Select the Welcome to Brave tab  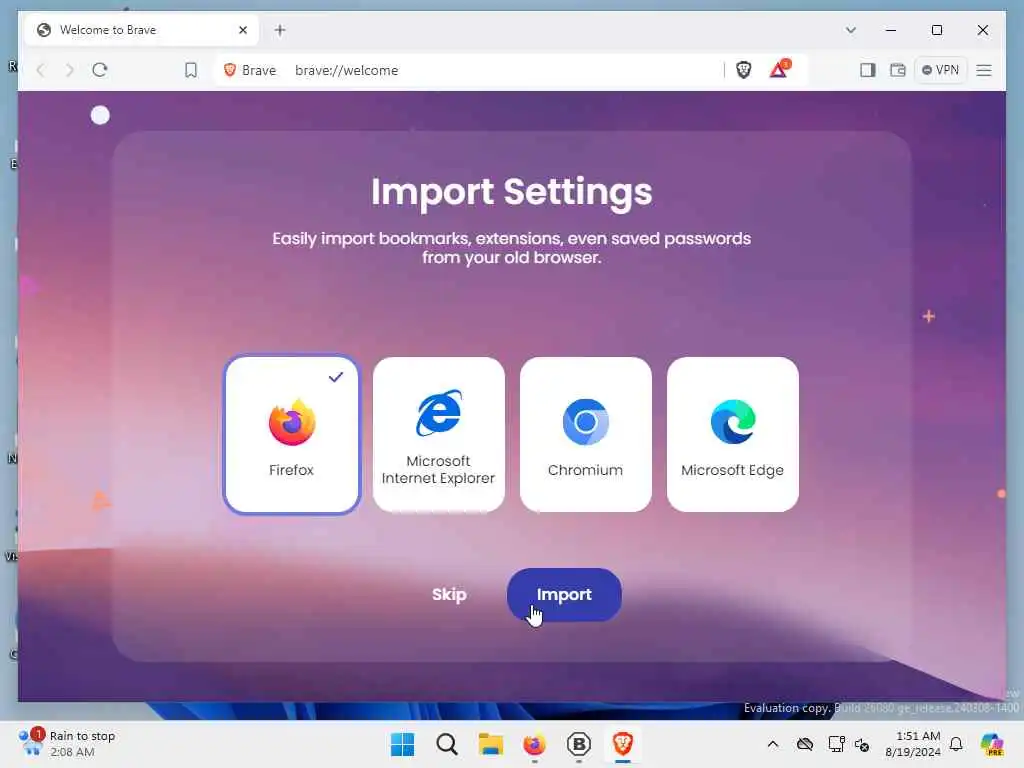pos(141,30)
